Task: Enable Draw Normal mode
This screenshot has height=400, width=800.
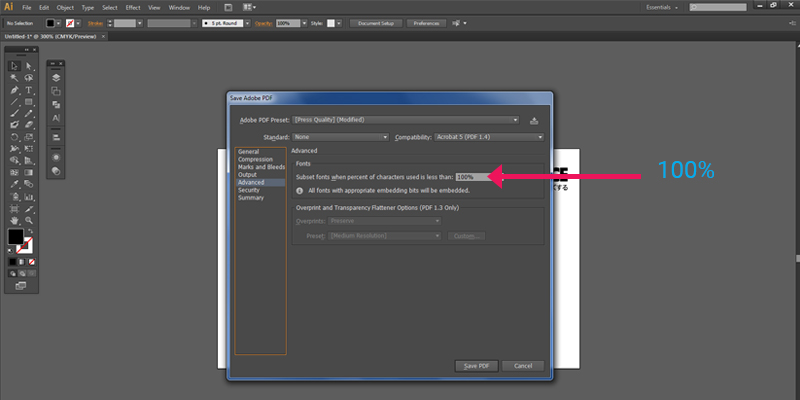Action: (x=12, y=273)
